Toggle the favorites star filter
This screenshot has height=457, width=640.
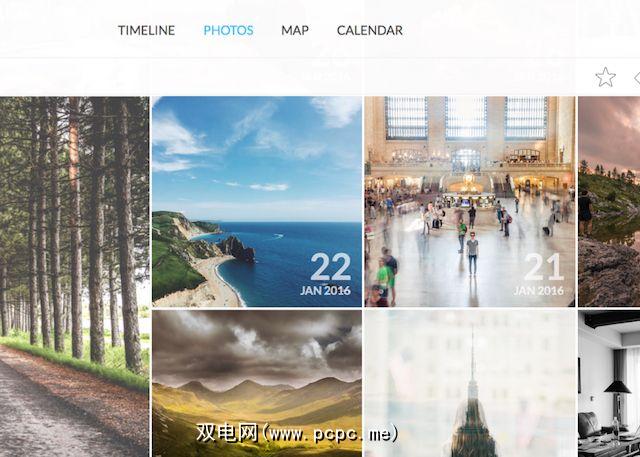[605, 77]
